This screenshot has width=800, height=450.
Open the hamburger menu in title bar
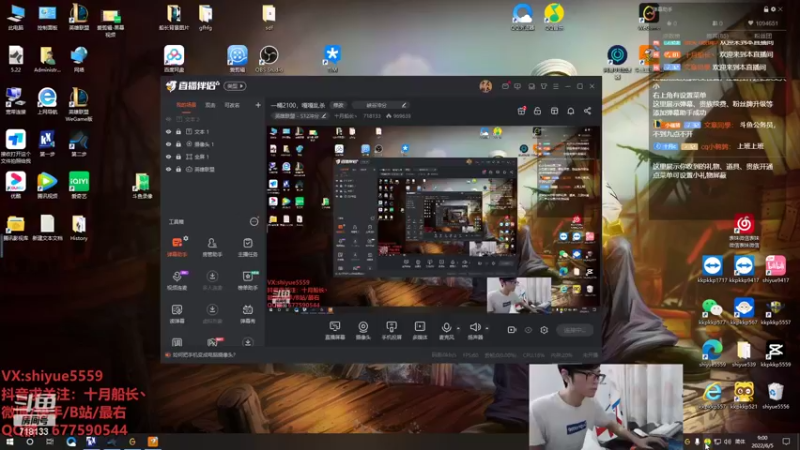pyautogui.click(x=556, y=87)
